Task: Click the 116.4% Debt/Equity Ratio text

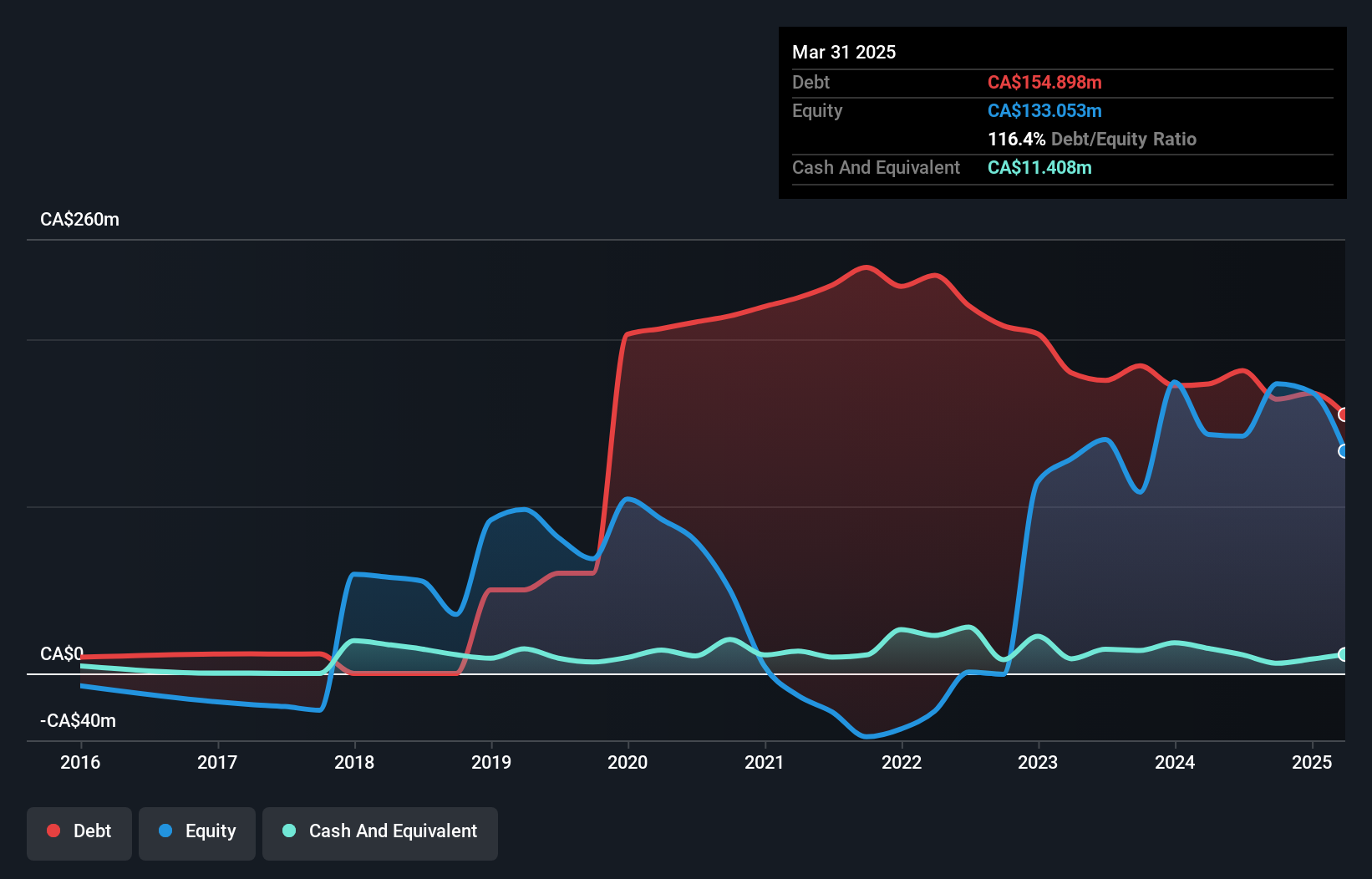Action: (1092, 139)
